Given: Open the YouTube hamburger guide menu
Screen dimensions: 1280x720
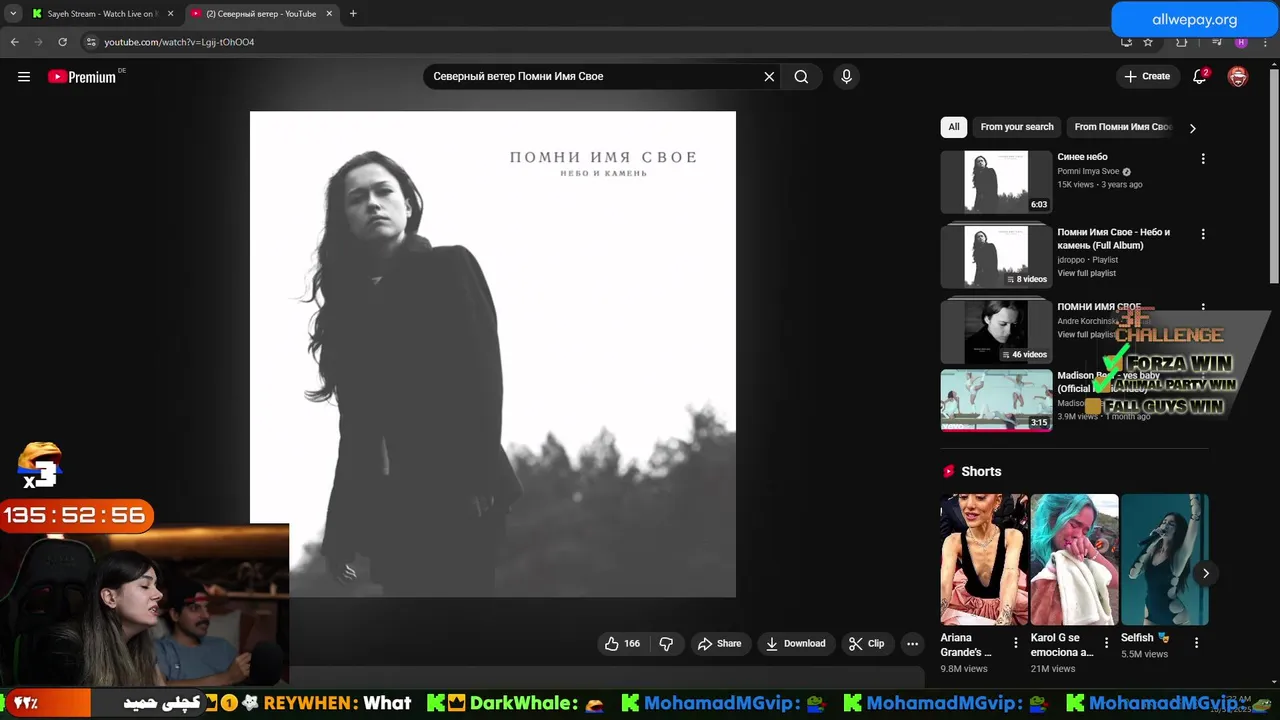Looking at the screenshot, I should pos(24,77).
